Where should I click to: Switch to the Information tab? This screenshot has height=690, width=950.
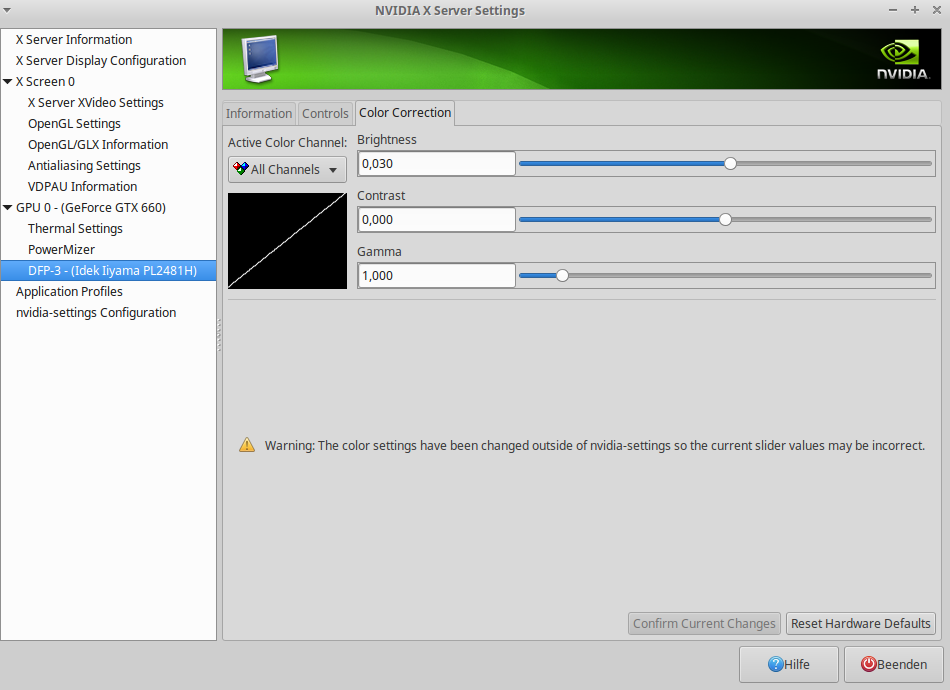[259, 113]
